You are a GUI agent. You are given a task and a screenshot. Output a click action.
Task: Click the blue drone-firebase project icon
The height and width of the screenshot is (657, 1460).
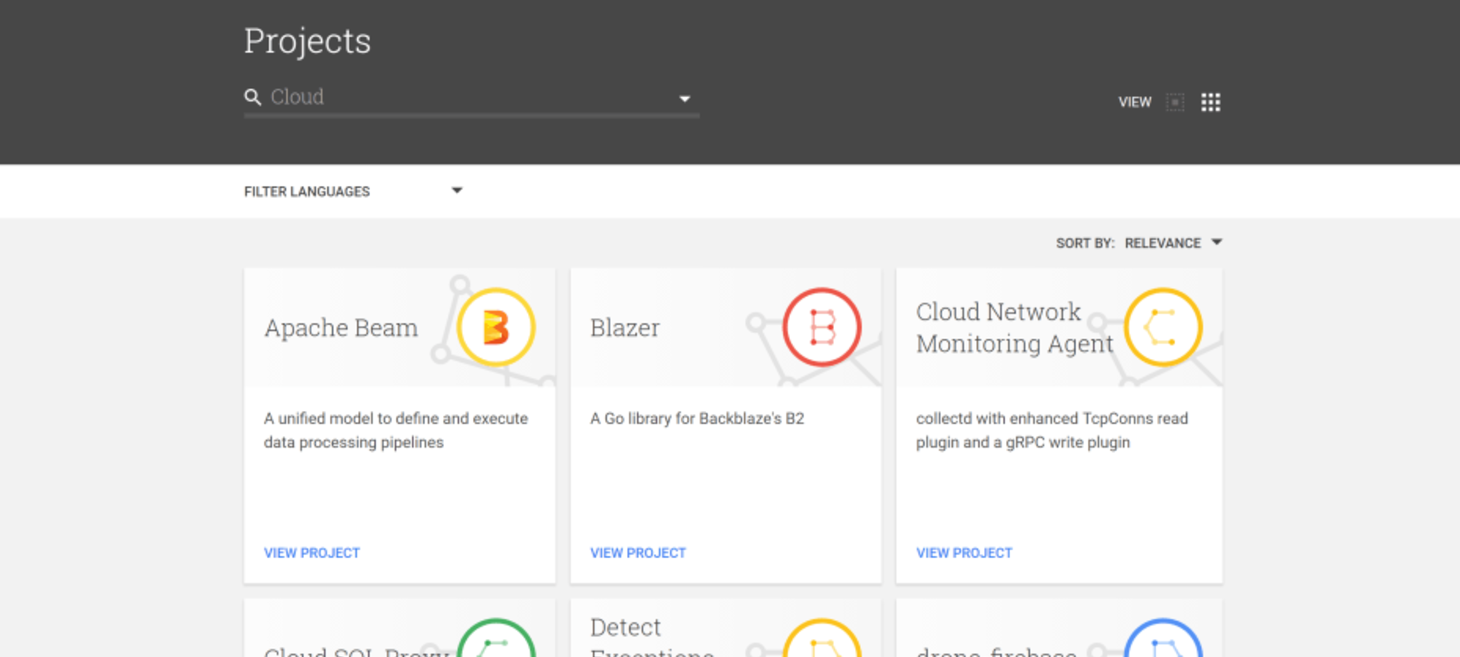1163,638
